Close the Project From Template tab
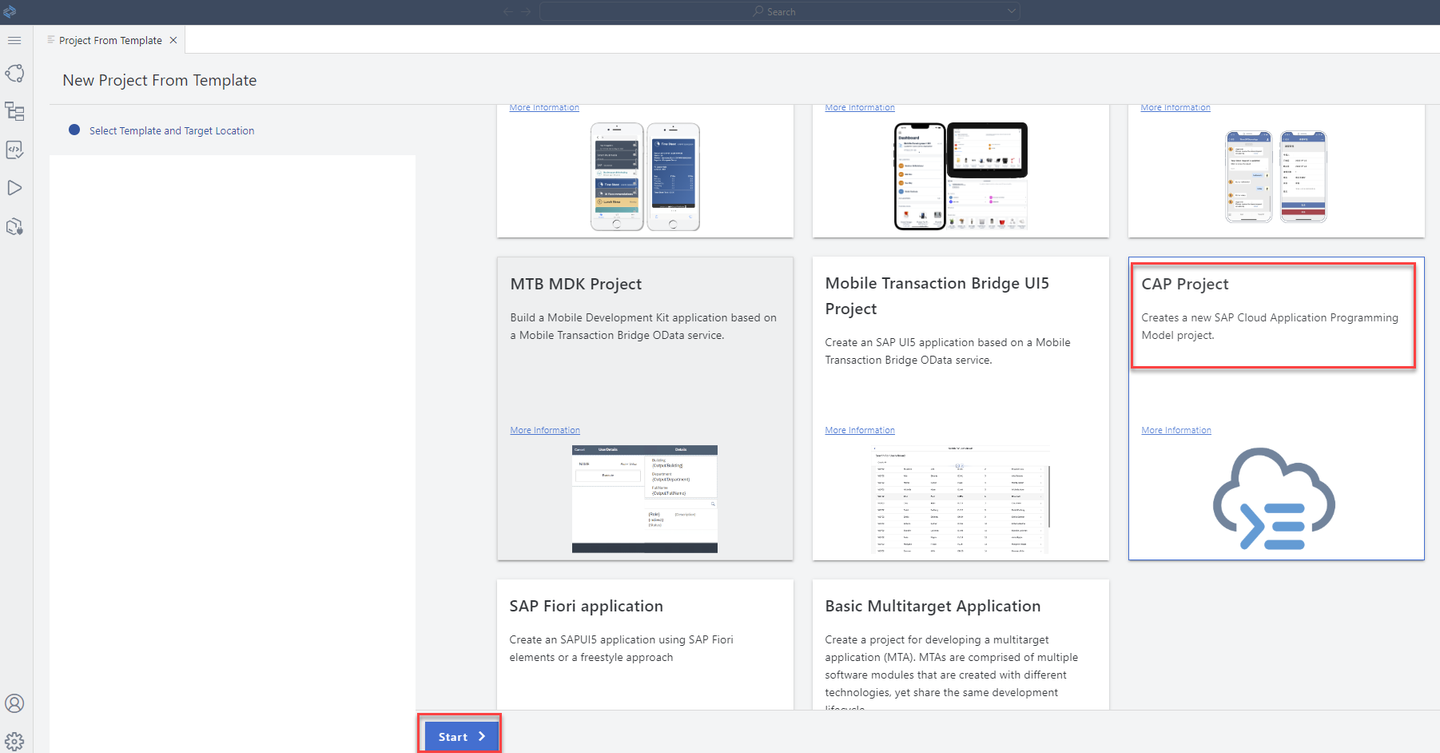Image resolution: width=1440 pixels, height=753 pixels. point(173,40)
